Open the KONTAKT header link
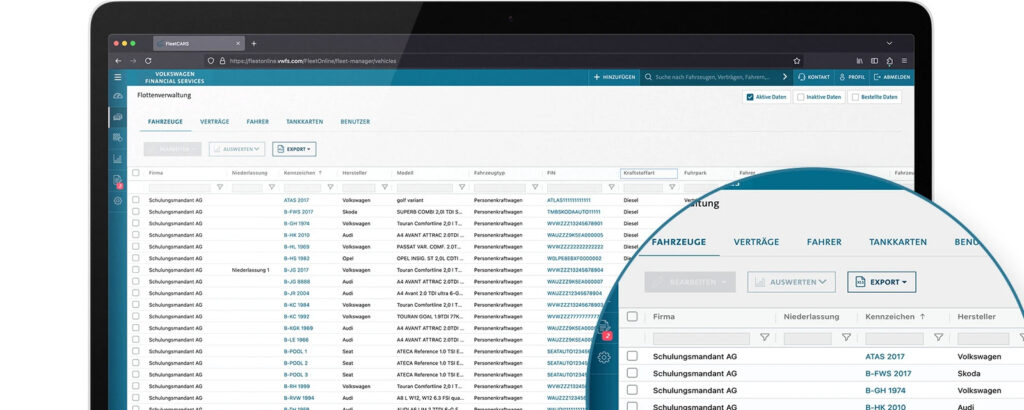 [x=814, y=77]
